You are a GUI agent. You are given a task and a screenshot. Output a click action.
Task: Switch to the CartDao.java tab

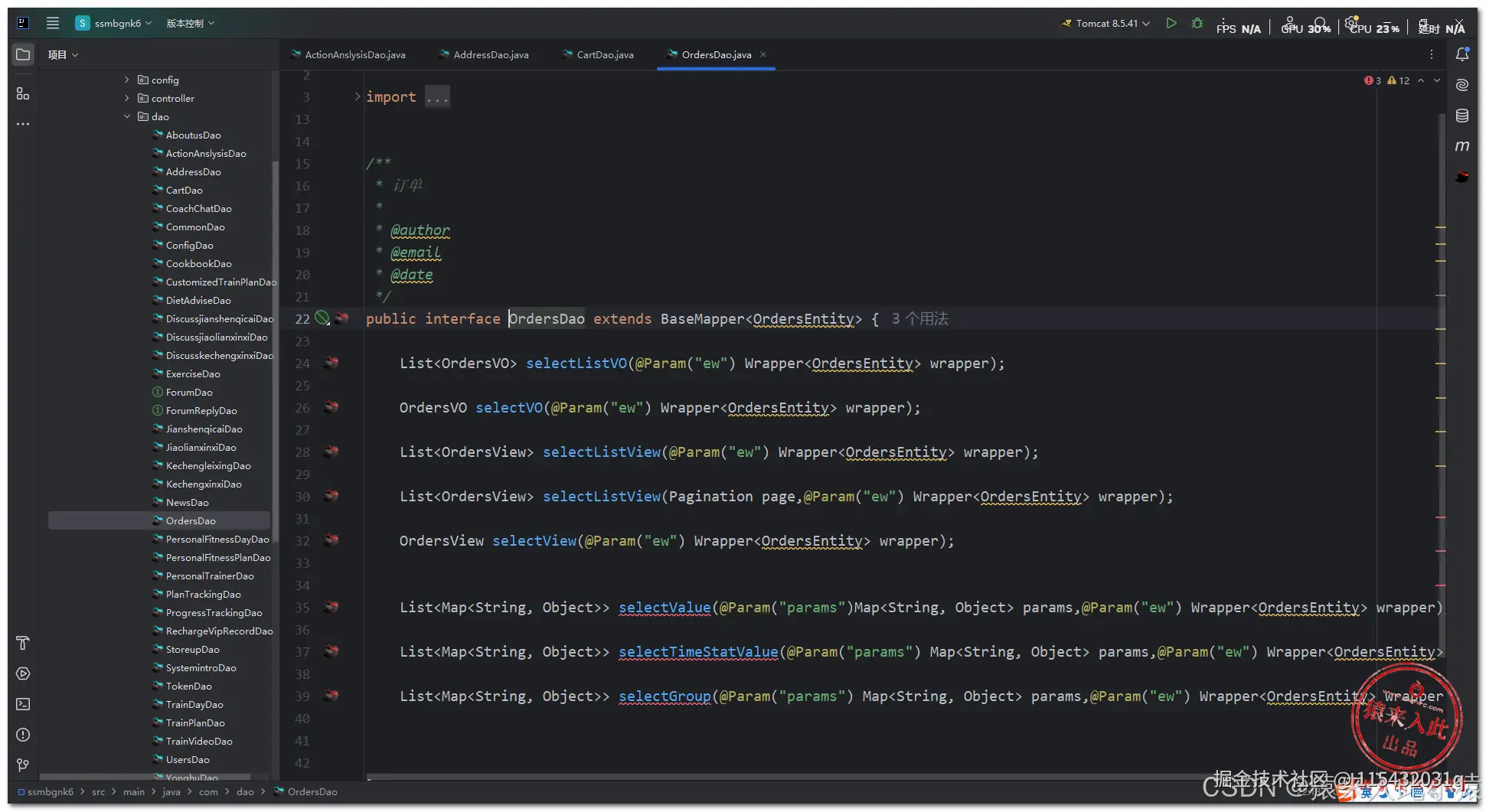click(604, 55)
